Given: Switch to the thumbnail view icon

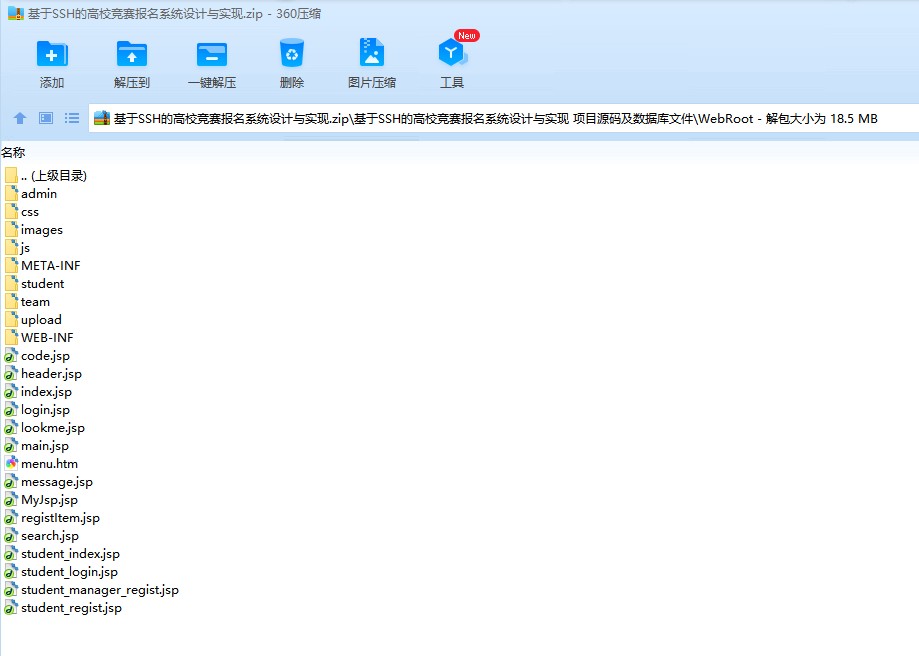Looking at the screenshot, I should 46,118.
